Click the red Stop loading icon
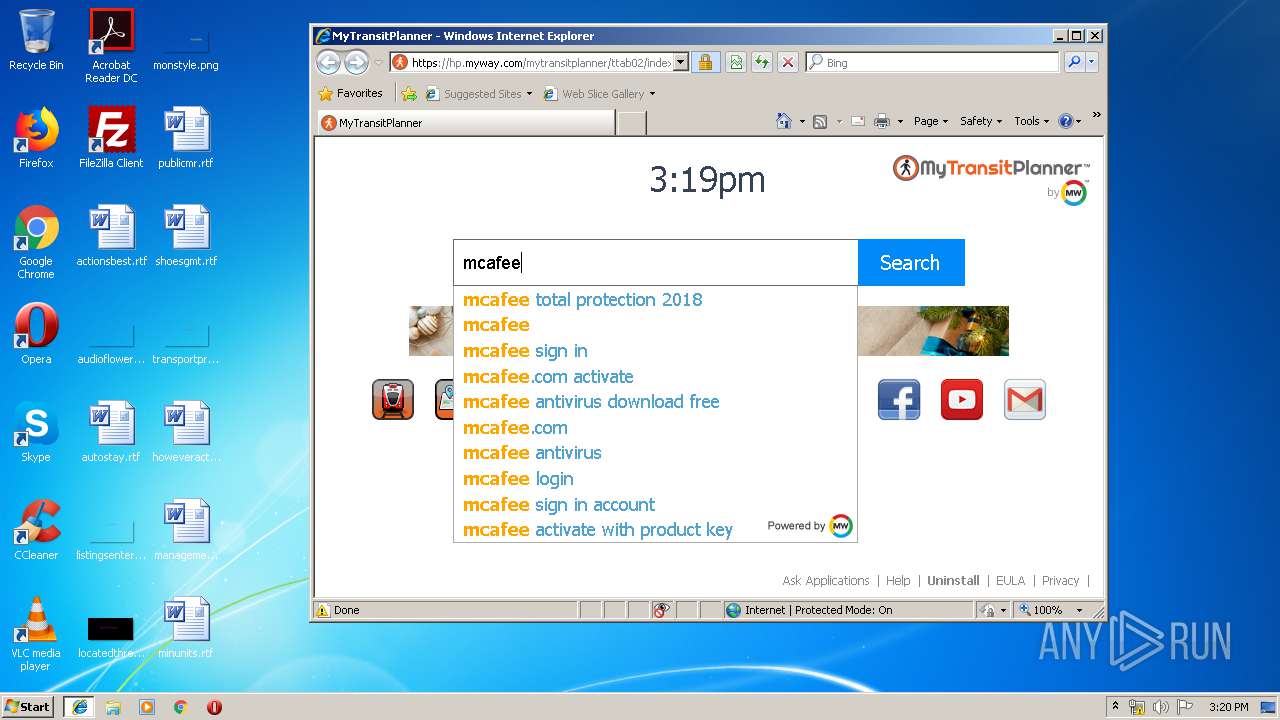This screenshot has width=1280, height=720. [788, 62]
